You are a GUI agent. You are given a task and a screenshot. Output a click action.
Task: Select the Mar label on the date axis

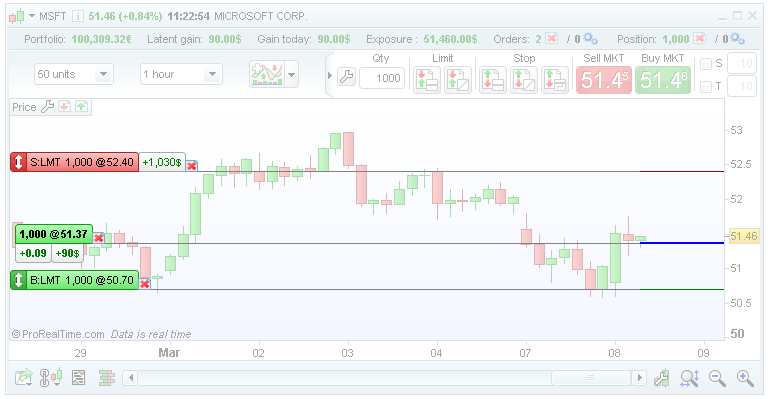169,353
